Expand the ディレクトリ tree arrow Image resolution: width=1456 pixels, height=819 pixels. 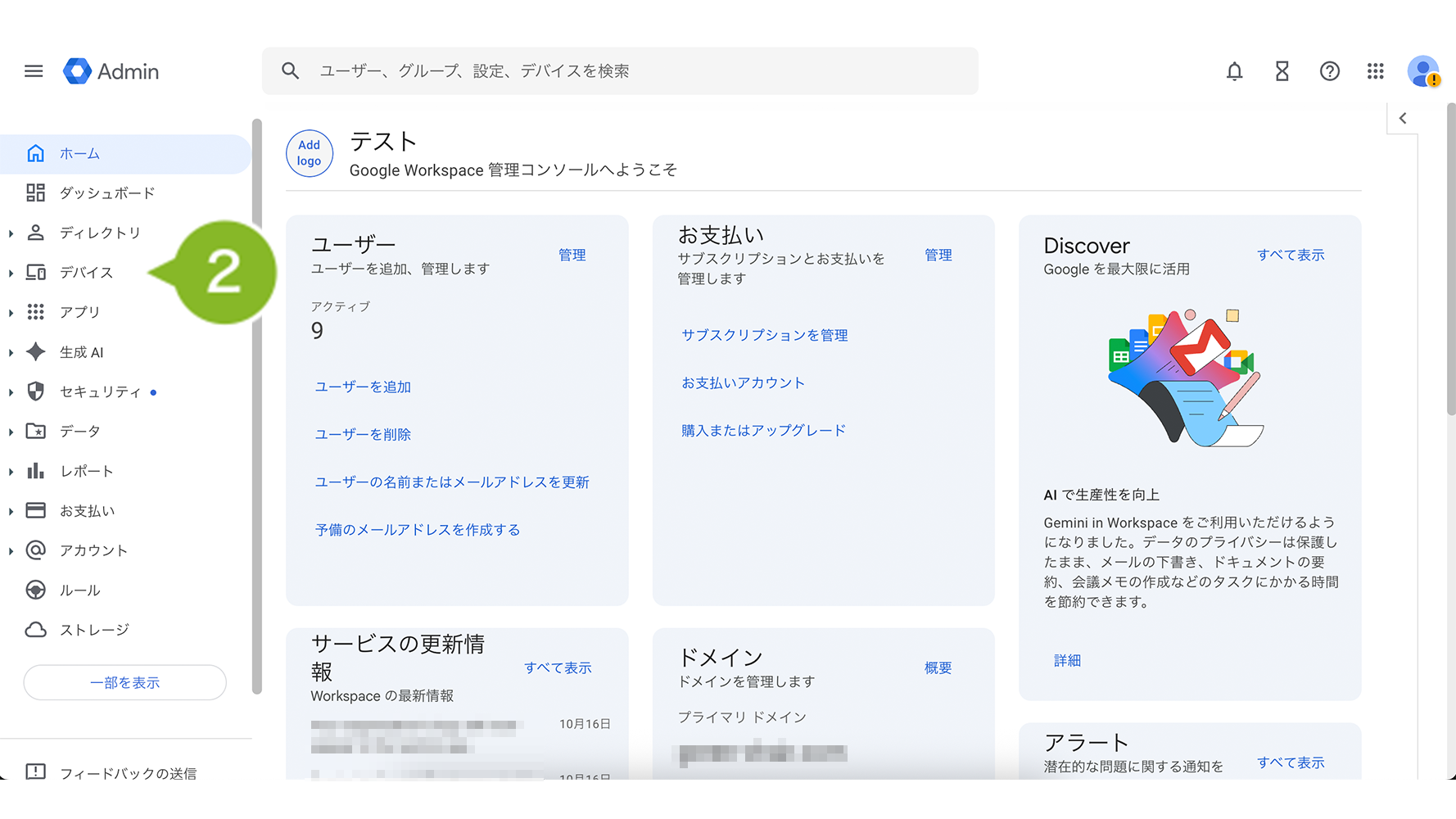11,233
